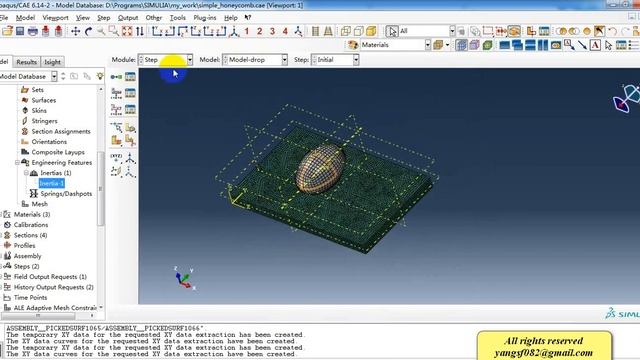Viewport: 640px width, 360px height.
Task: Open the Field Output Manager icon
Action: click(130, 93)
